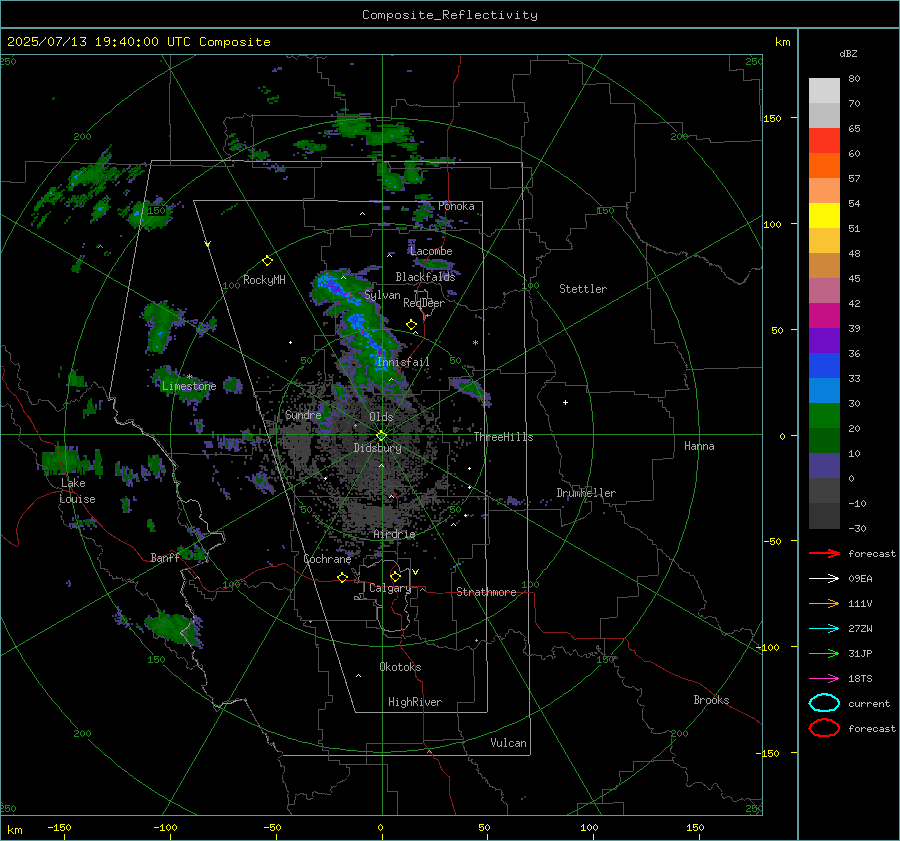The width and height of the screenshot is (900, 841).
Task: Click the Strathmore label
Action: click(x=486, y=592)
